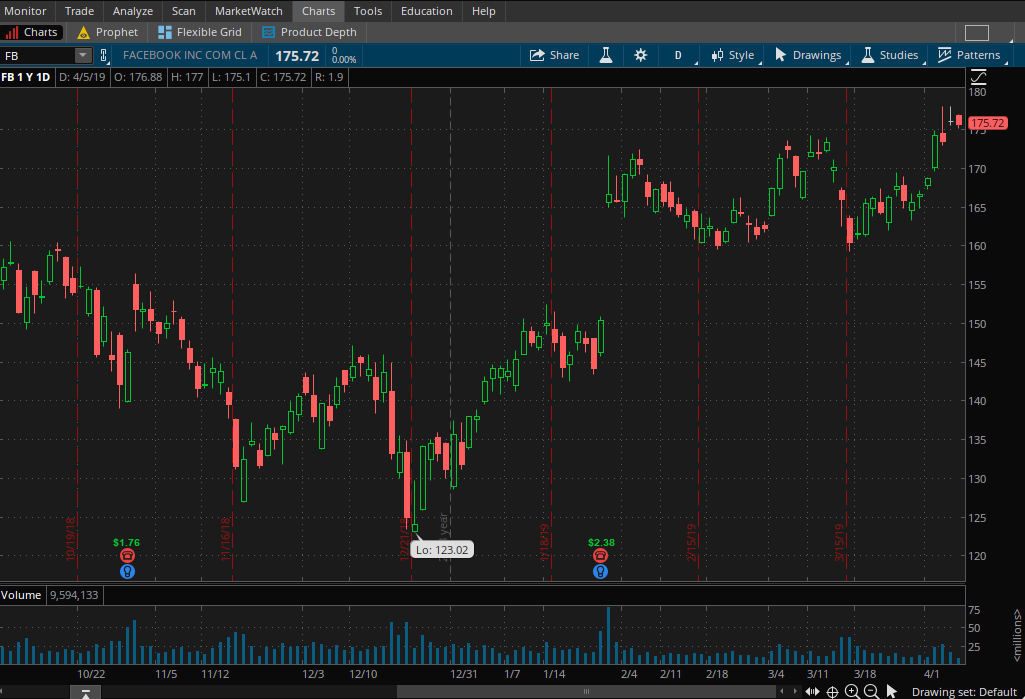Click the zoom in magnifier
The width and height of the screenshot is (1025, 699).
click(852, 692)
